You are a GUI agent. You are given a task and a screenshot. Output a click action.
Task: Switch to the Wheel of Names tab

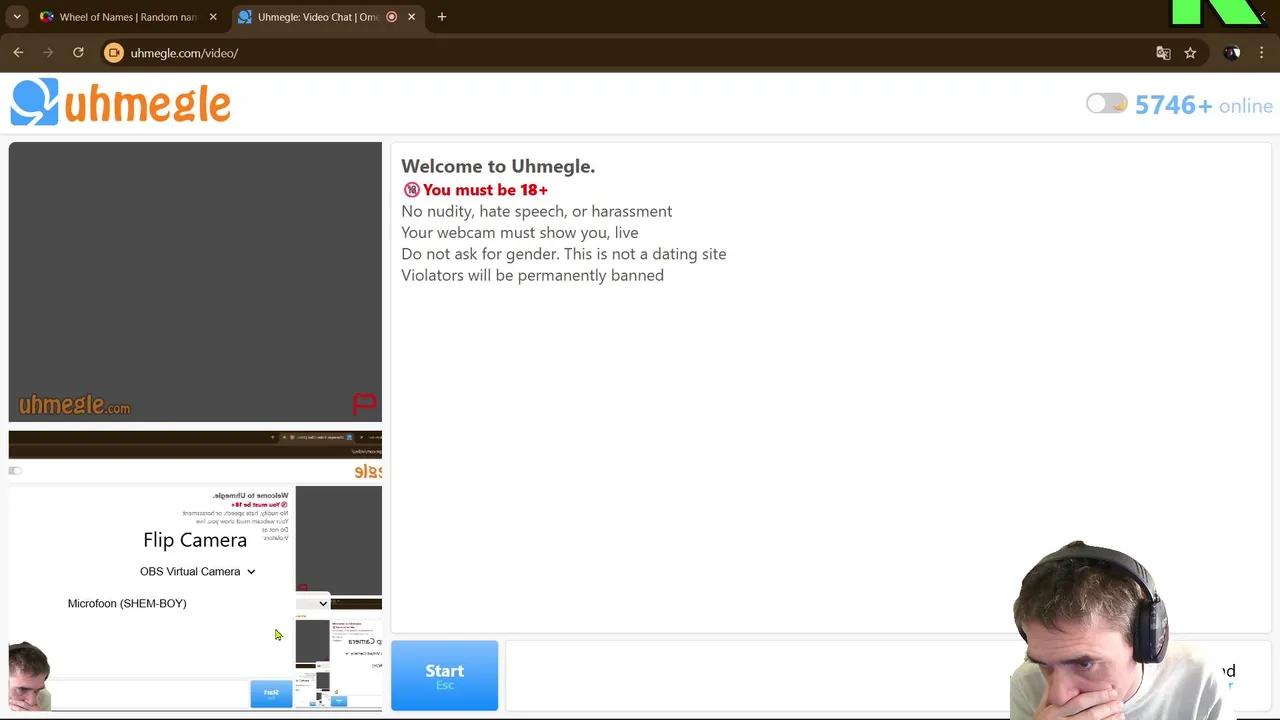click(128, 17)
